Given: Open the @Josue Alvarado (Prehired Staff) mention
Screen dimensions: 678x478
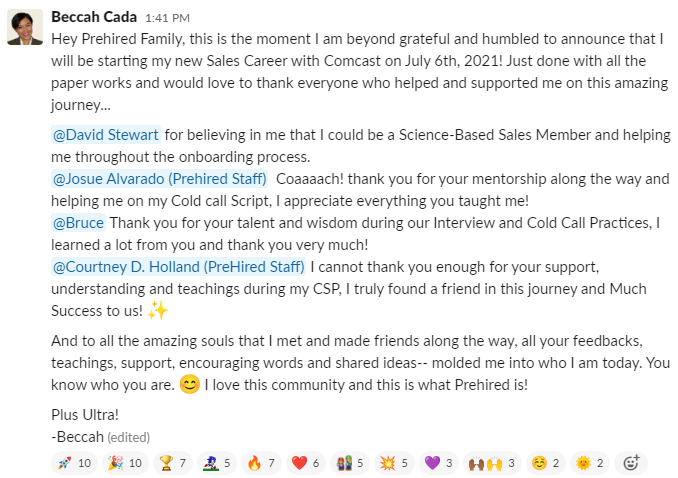Looking at the screenshot, I should coord(159,178).
